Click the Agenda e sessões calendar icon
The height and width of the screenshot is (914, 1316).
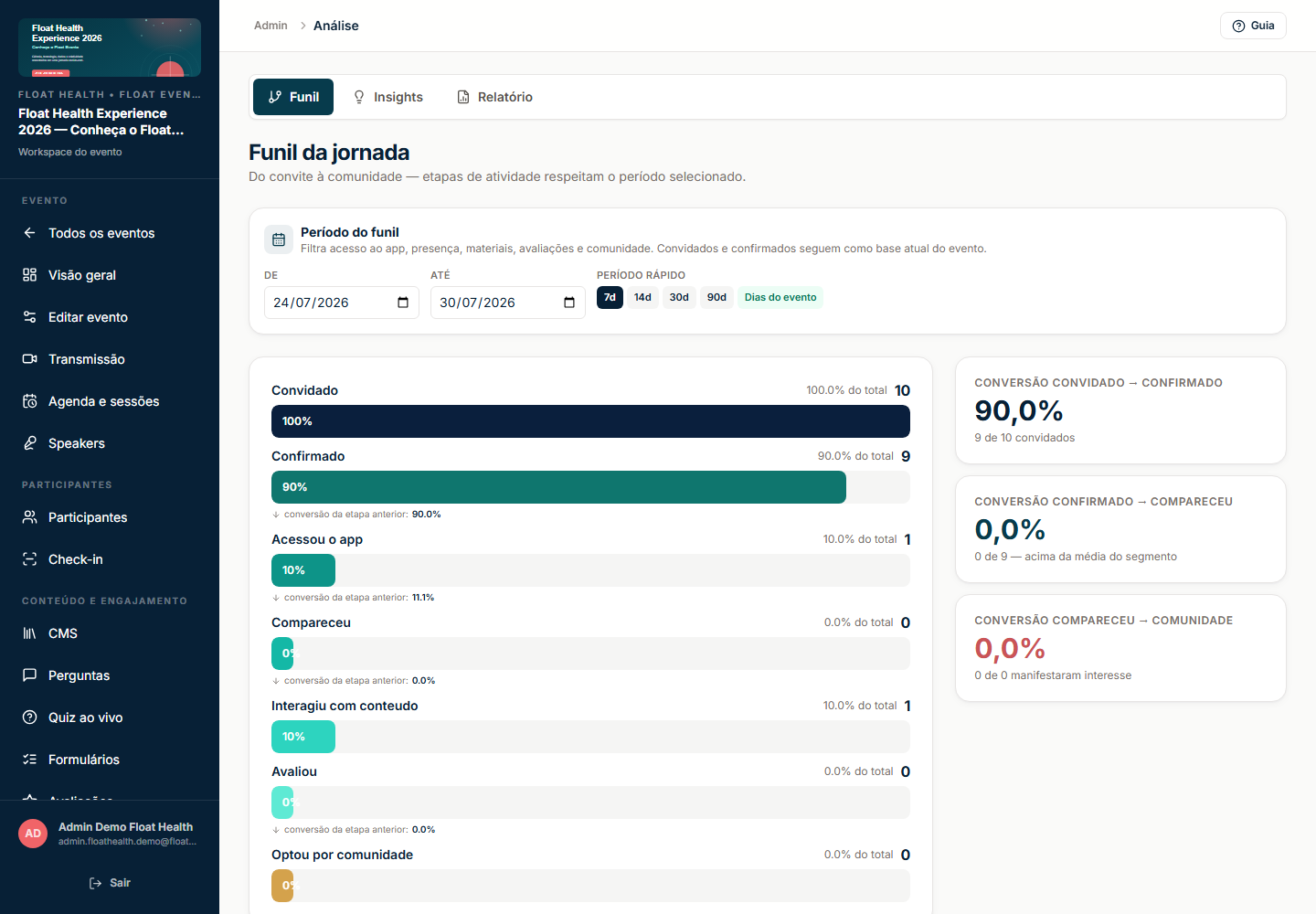[x=29, y=401]
